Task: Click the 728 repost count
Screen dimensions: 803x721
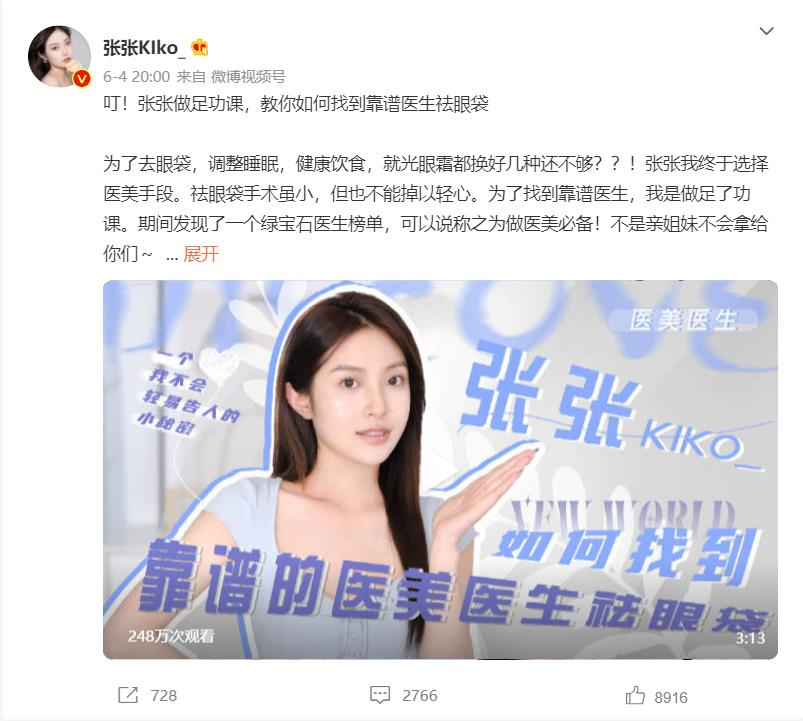Action: click(x=164, y=695)
